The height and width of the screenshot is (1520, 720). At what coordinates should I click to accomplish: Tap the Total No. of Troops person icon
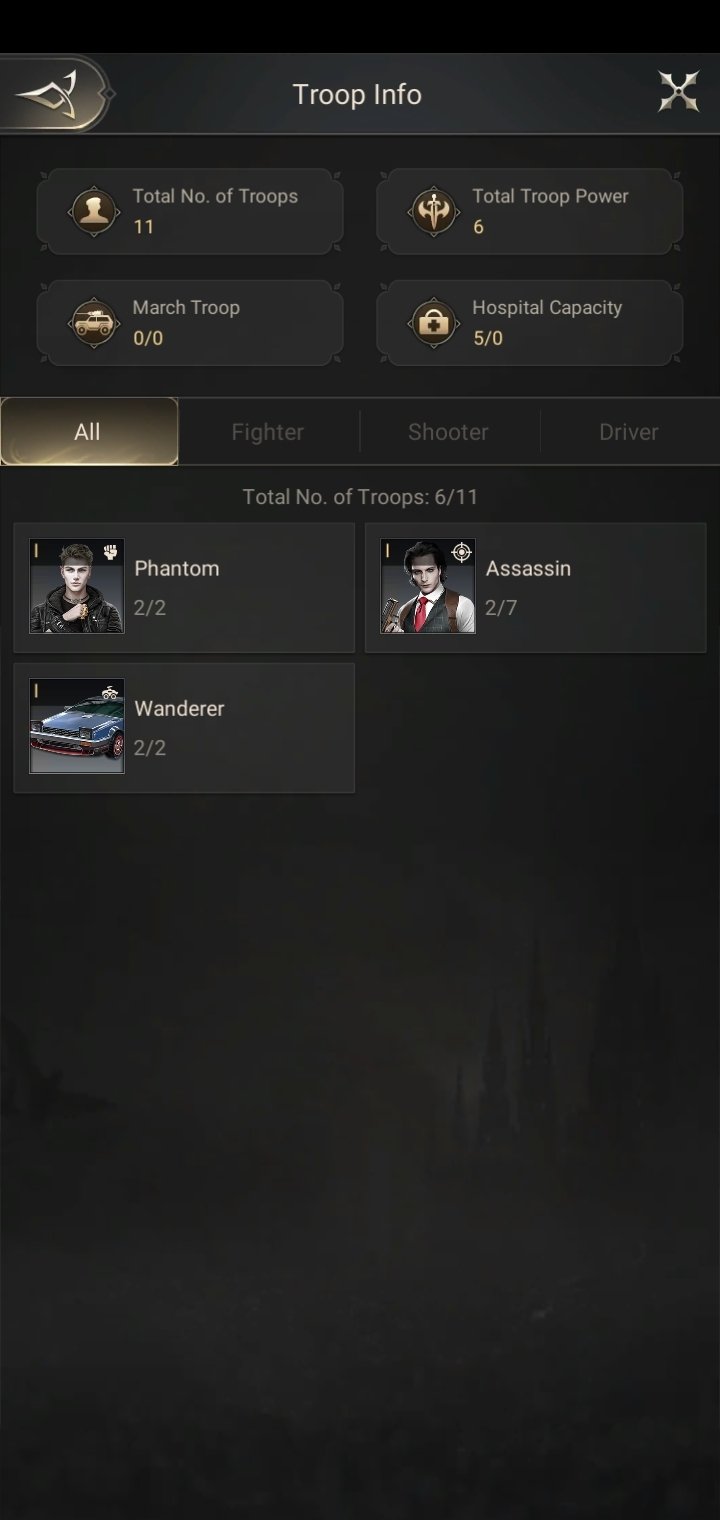[95, 211]
